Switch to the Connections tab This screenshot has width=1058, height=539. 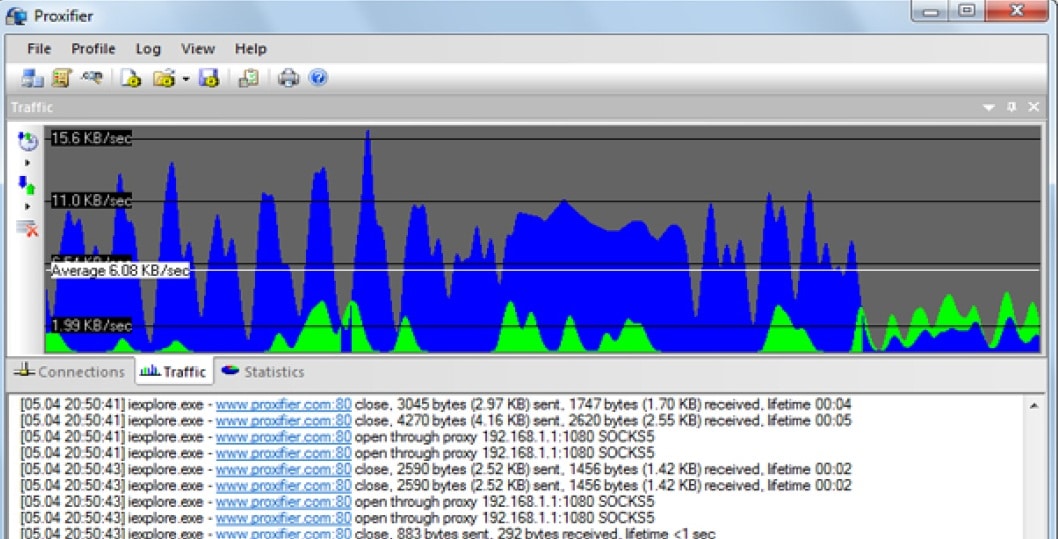[x=70, y=372]
